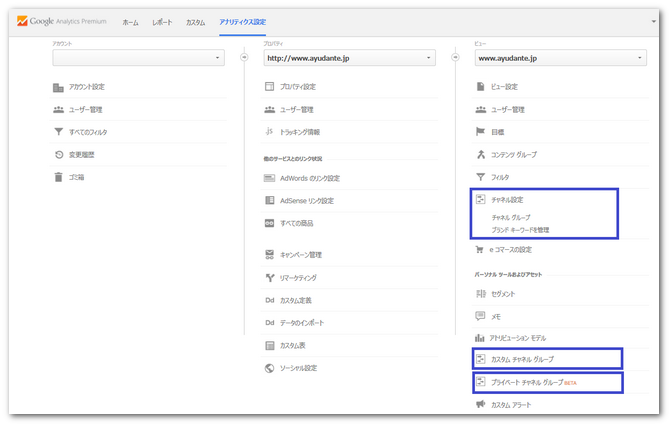This screenshot has width=669, height=424.
Task: Open カスタム チャネル グループ
Action: tap(522, 360)
